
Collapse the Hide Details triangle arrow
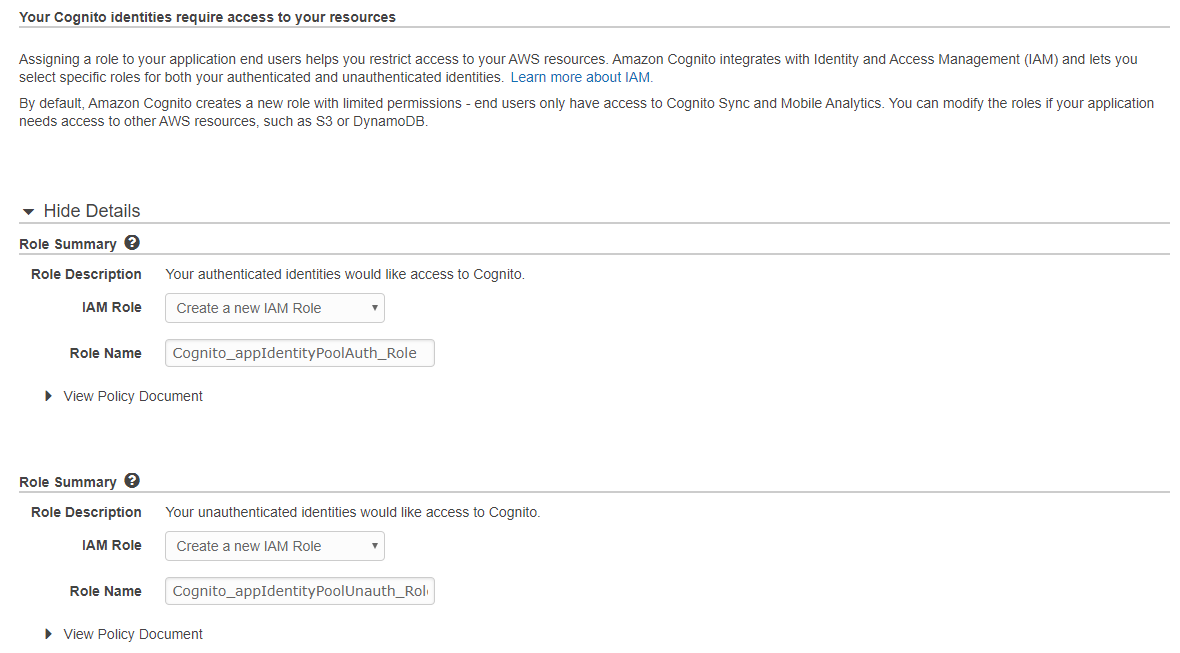point(29,212)
